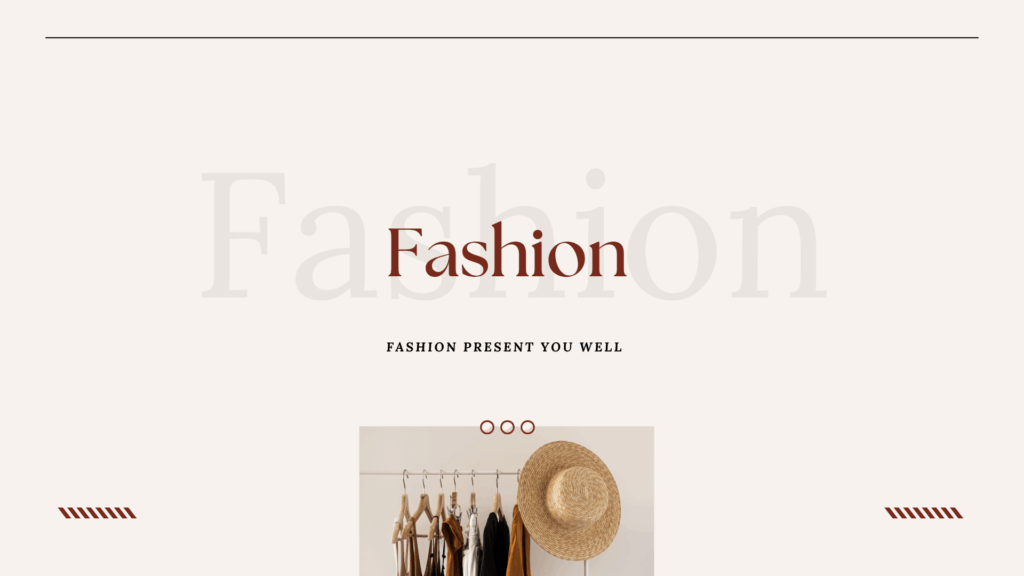Screen dimensions: 1024x576
Task: Click the thin horizontal line at top
Action: 512,38
